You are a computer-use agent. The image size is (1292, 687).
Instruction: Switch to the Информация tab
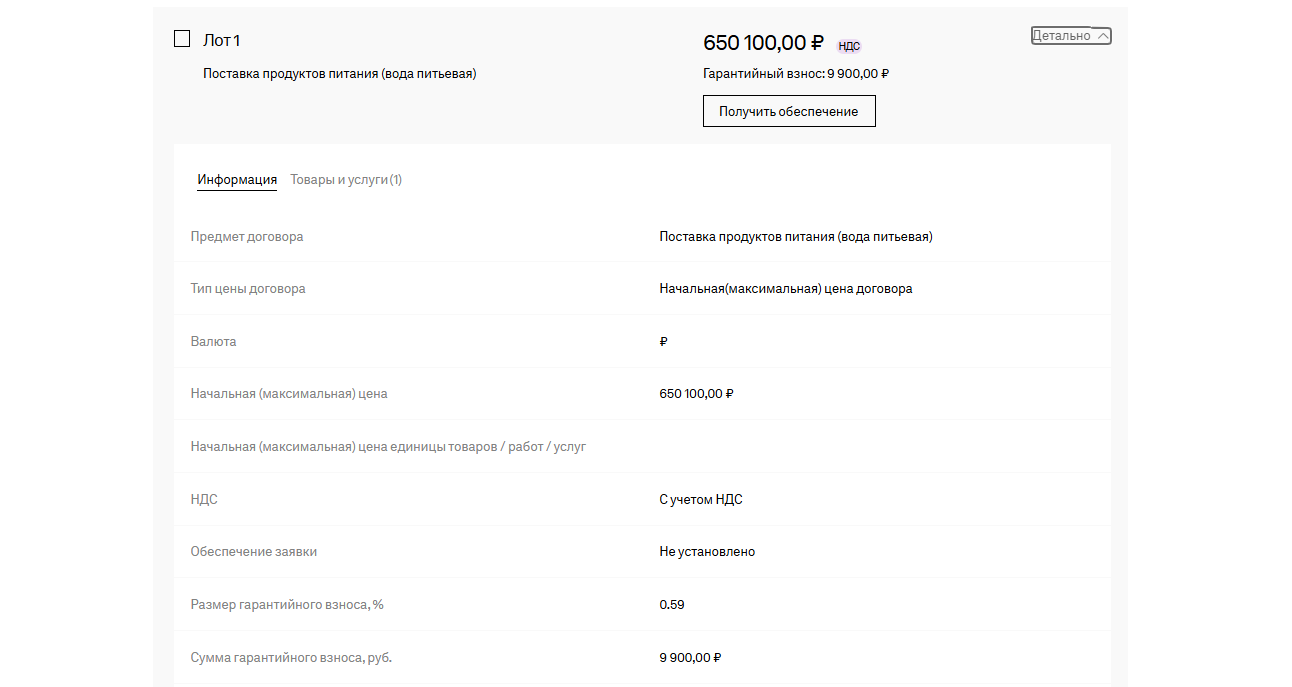[237, 180]
